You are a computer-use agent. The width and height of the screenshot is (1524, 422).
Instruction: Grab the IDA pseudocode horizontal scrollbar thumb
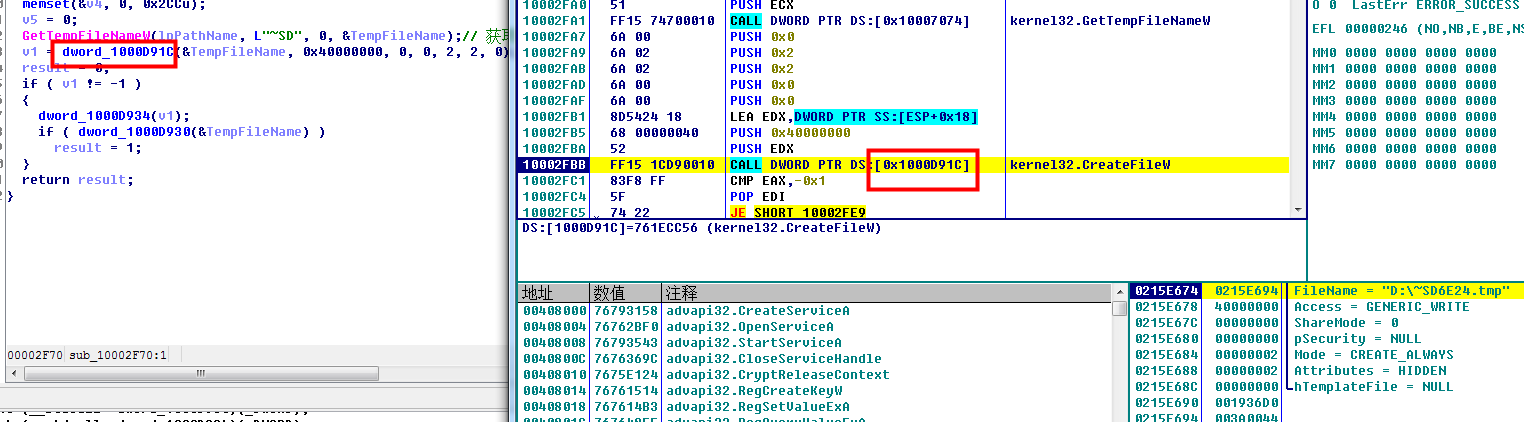tap(200, 373)
